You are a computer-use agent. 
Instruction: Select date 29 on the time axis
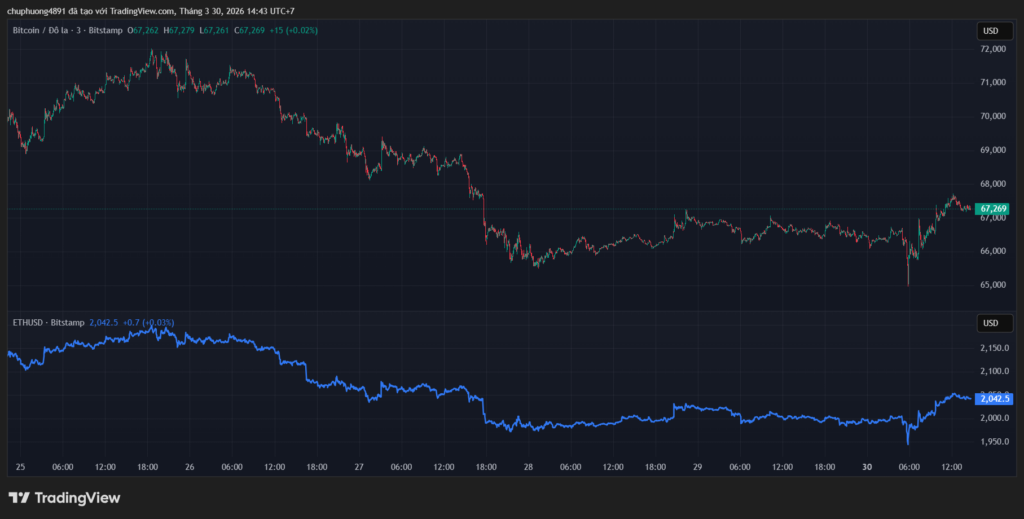[x=698, y=467]
